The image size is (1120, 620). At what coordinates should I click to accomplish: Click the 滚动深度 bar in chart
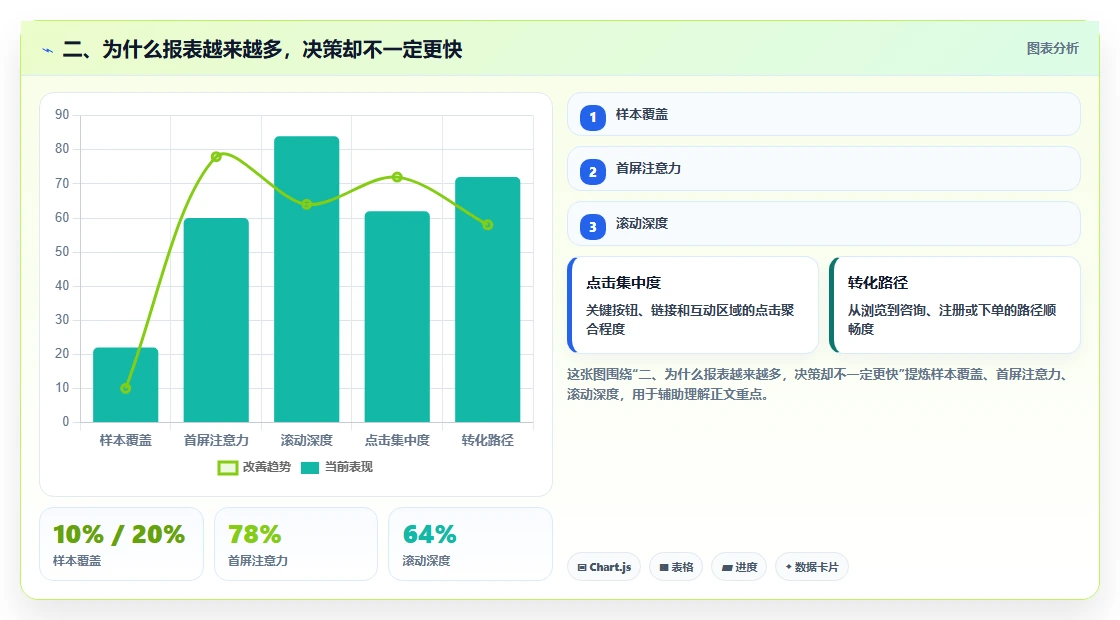(x=306, y=279)
